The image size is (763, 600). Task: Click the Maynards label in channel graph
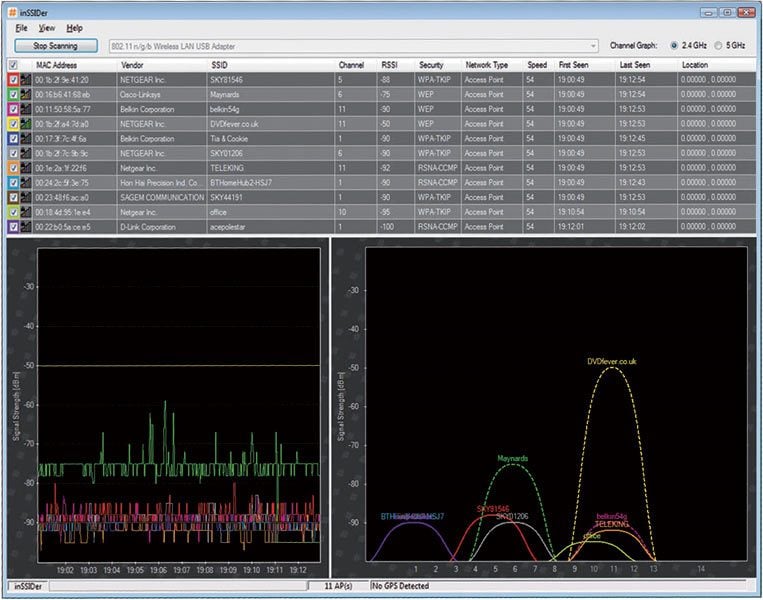tap(512, 458)
